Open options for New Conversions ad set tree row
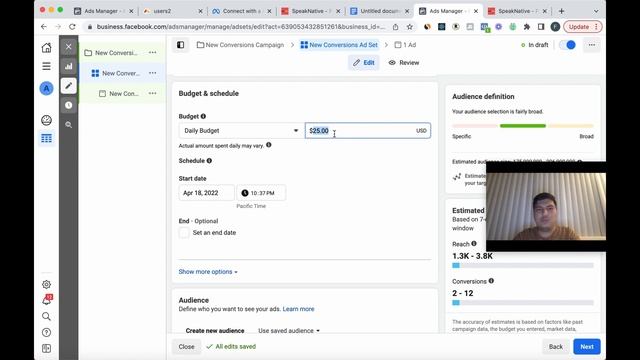The height and width of the screenshot is (360, 640). pyautogui.click(x=153, y=73)
